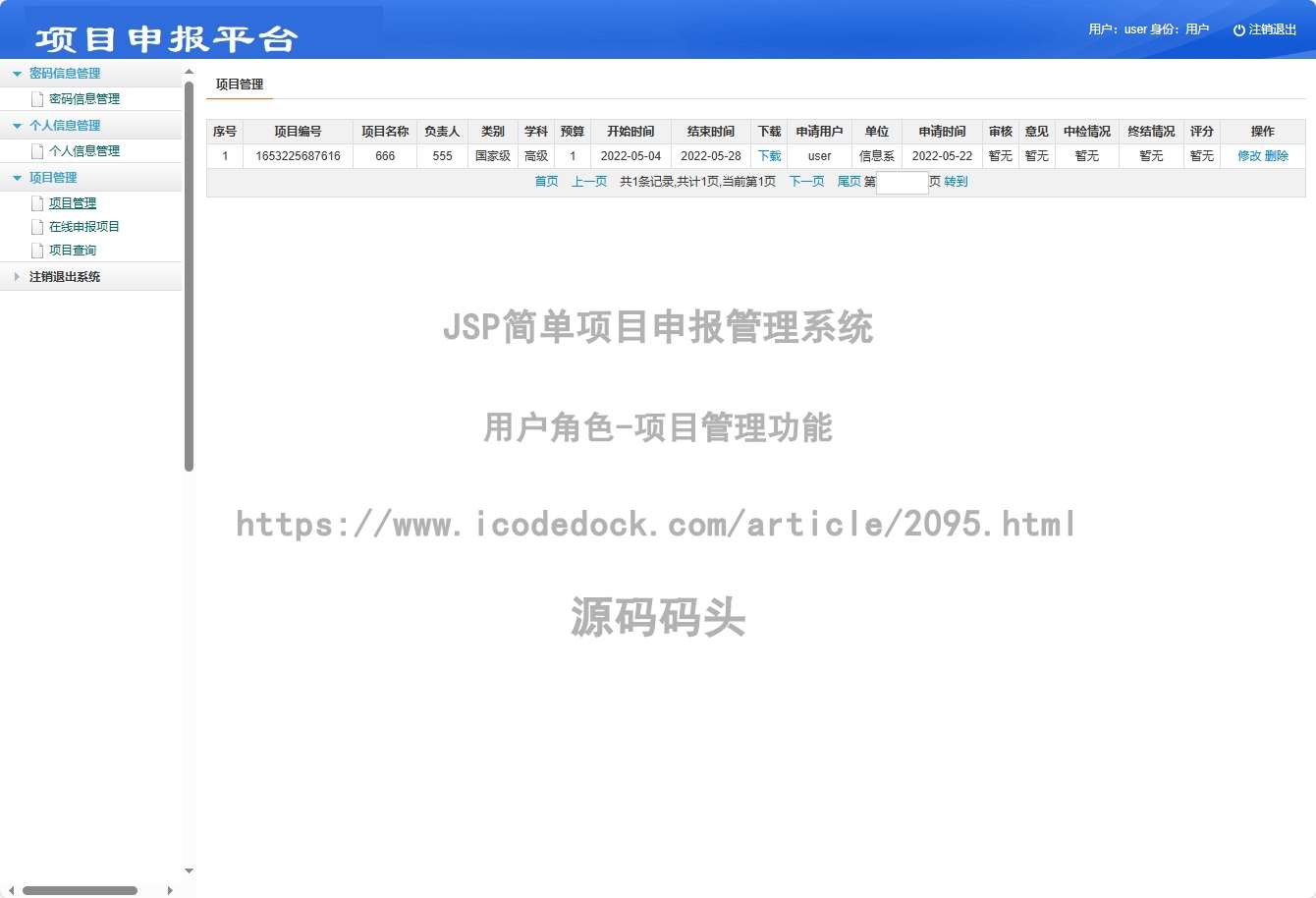Click the 中检情况 column header

(1087, 132)
